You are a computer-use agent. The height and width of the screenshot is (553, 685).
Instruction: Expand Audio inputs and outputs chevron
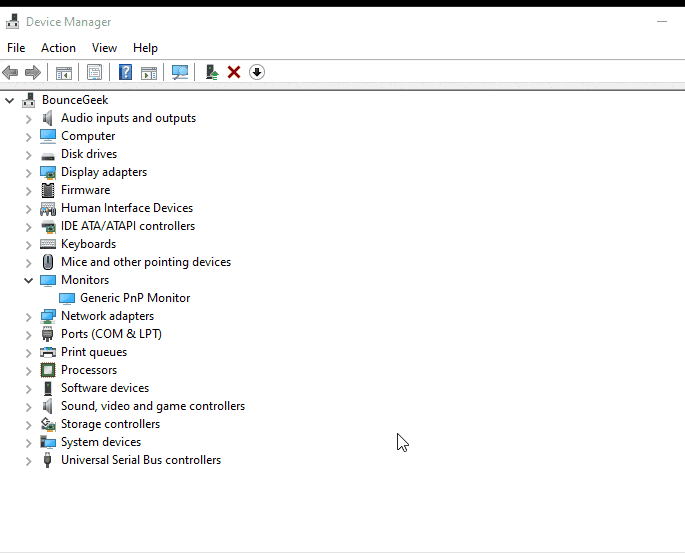[28, 119]
